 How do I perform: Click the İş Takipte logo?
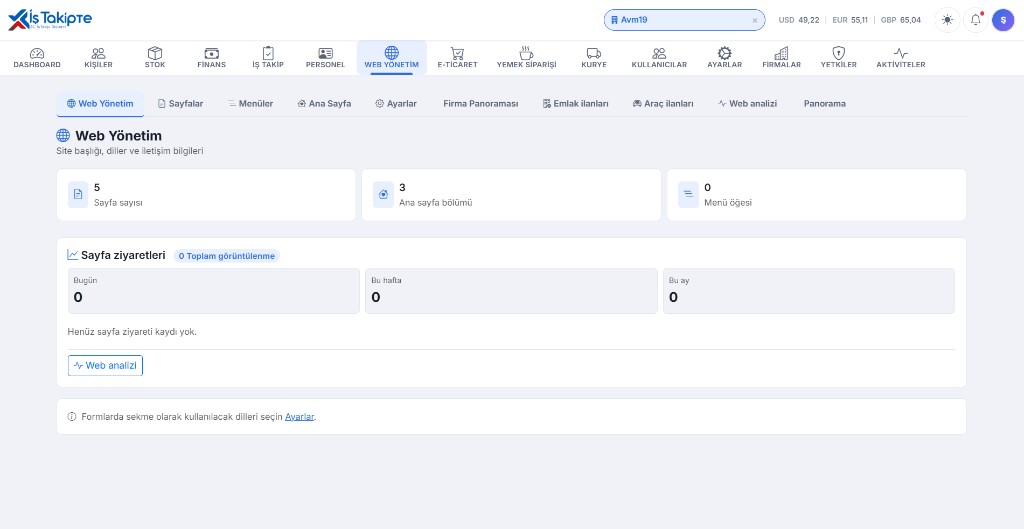click(50, 20)
